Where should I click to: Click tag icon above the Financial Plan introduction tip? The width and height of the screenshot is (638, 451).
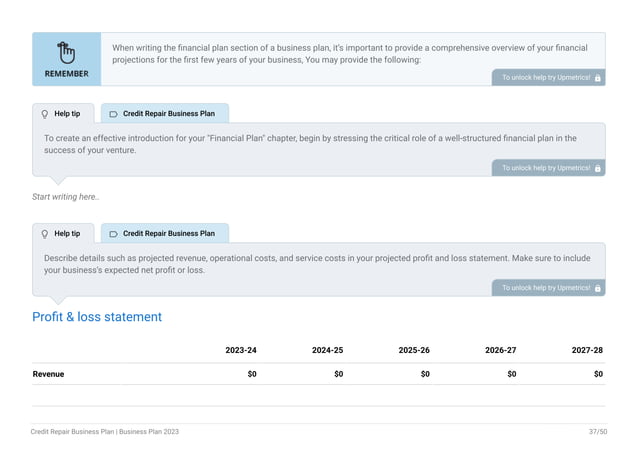point(113,114)
